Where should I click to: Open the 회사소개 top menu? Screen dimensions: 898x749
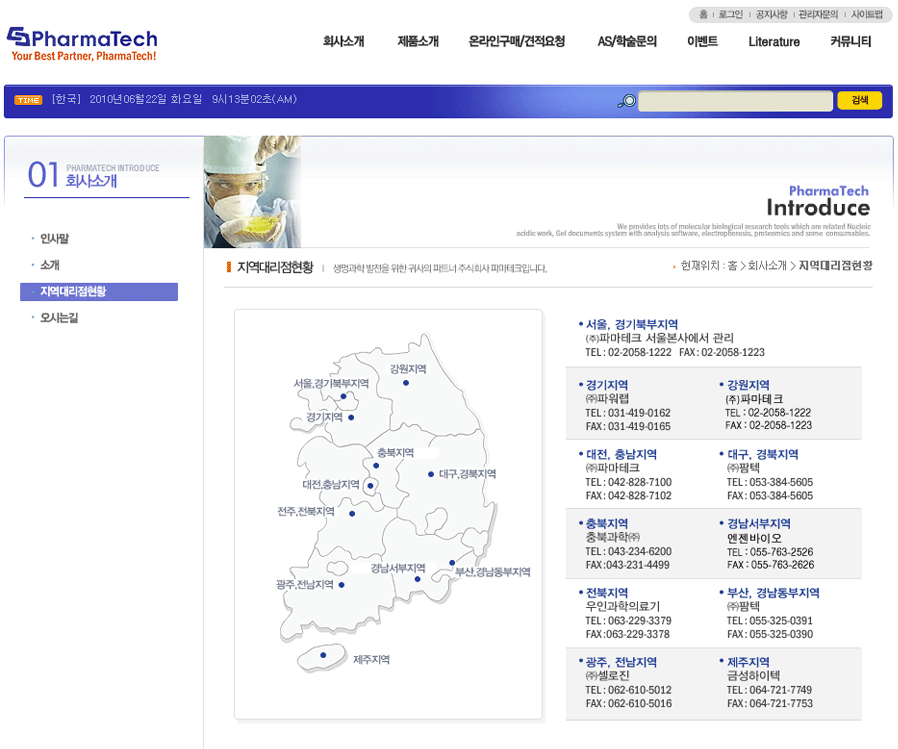click(344, 41)
